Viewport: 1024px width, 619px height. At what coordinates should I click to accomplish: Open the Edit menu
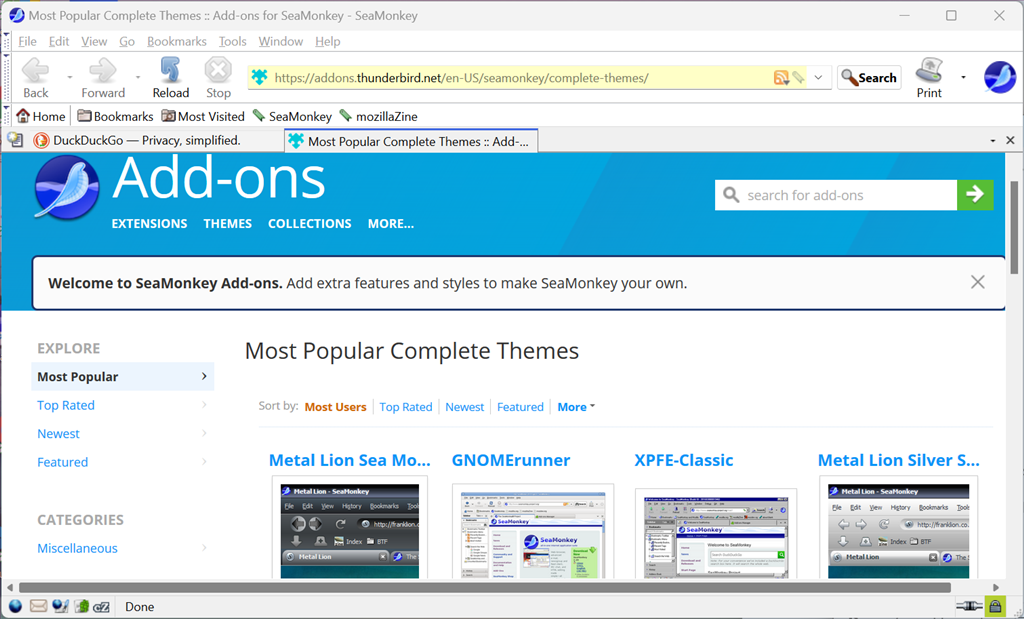pos(59,41)
